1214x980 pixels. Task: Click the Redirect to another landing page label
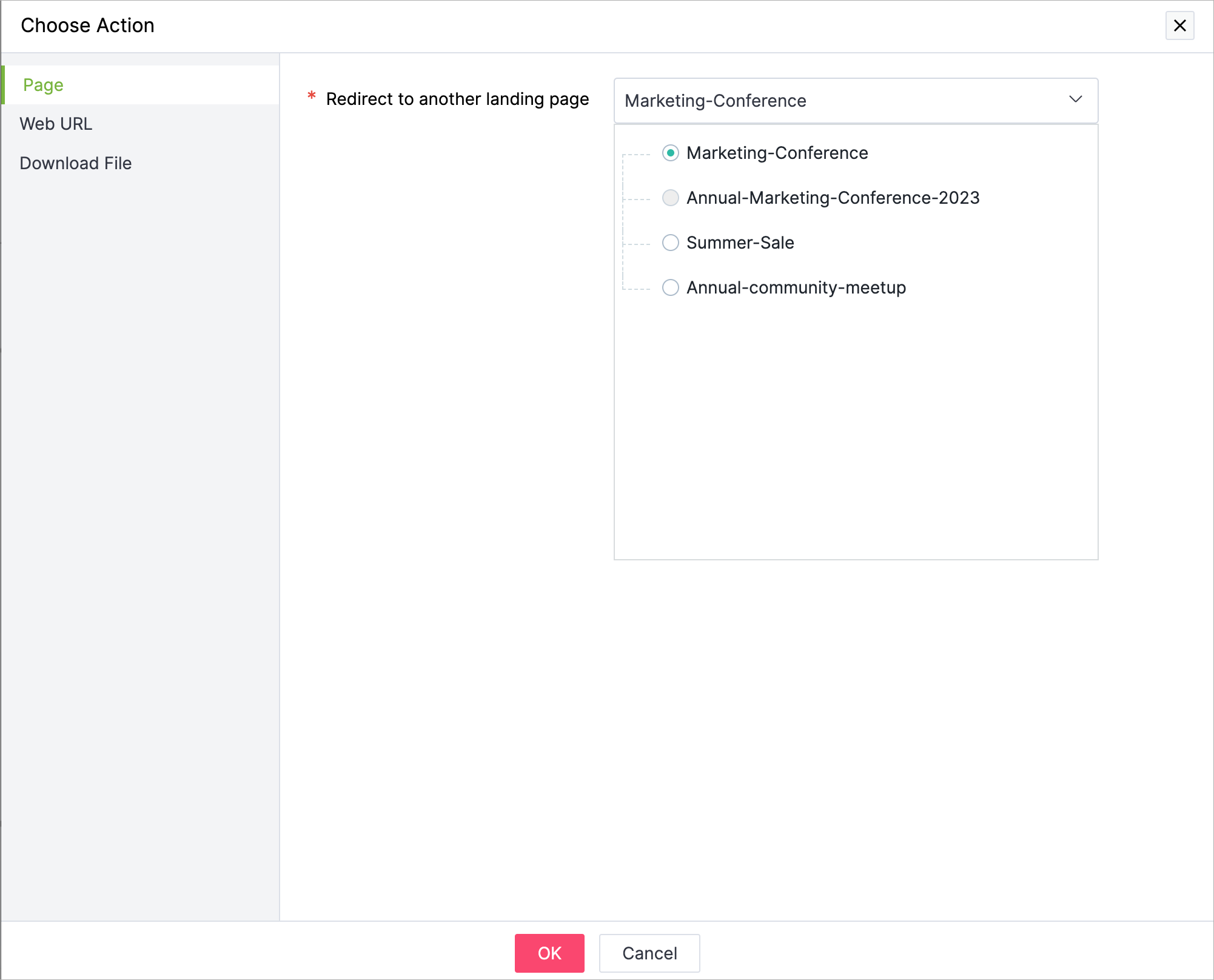pyautogui.click(x=457, y=99)
